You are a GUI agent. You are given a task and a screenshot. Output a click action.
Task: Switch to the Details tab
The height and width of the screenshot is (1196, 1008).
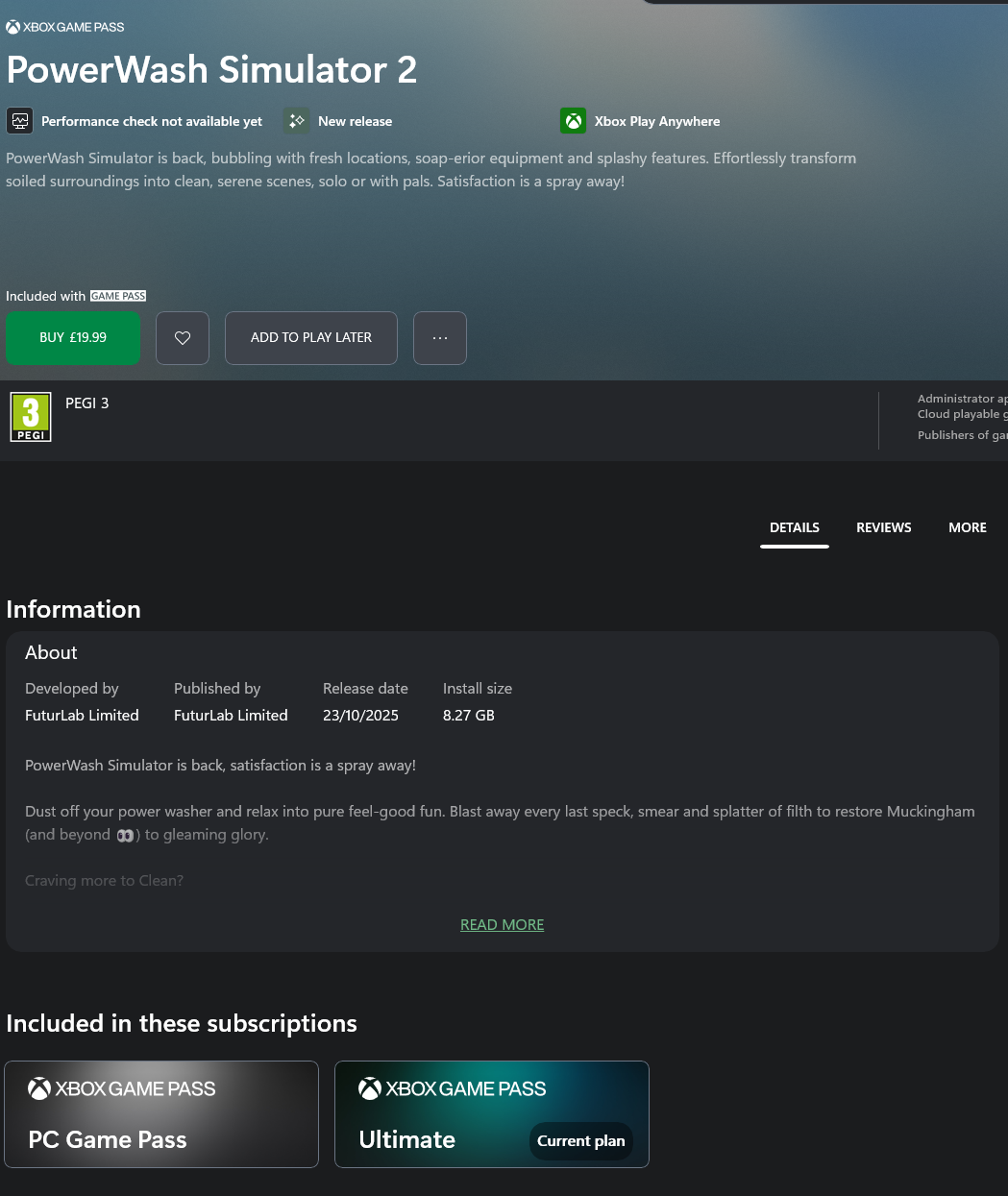pyautogui.click(x=794, y=527)
